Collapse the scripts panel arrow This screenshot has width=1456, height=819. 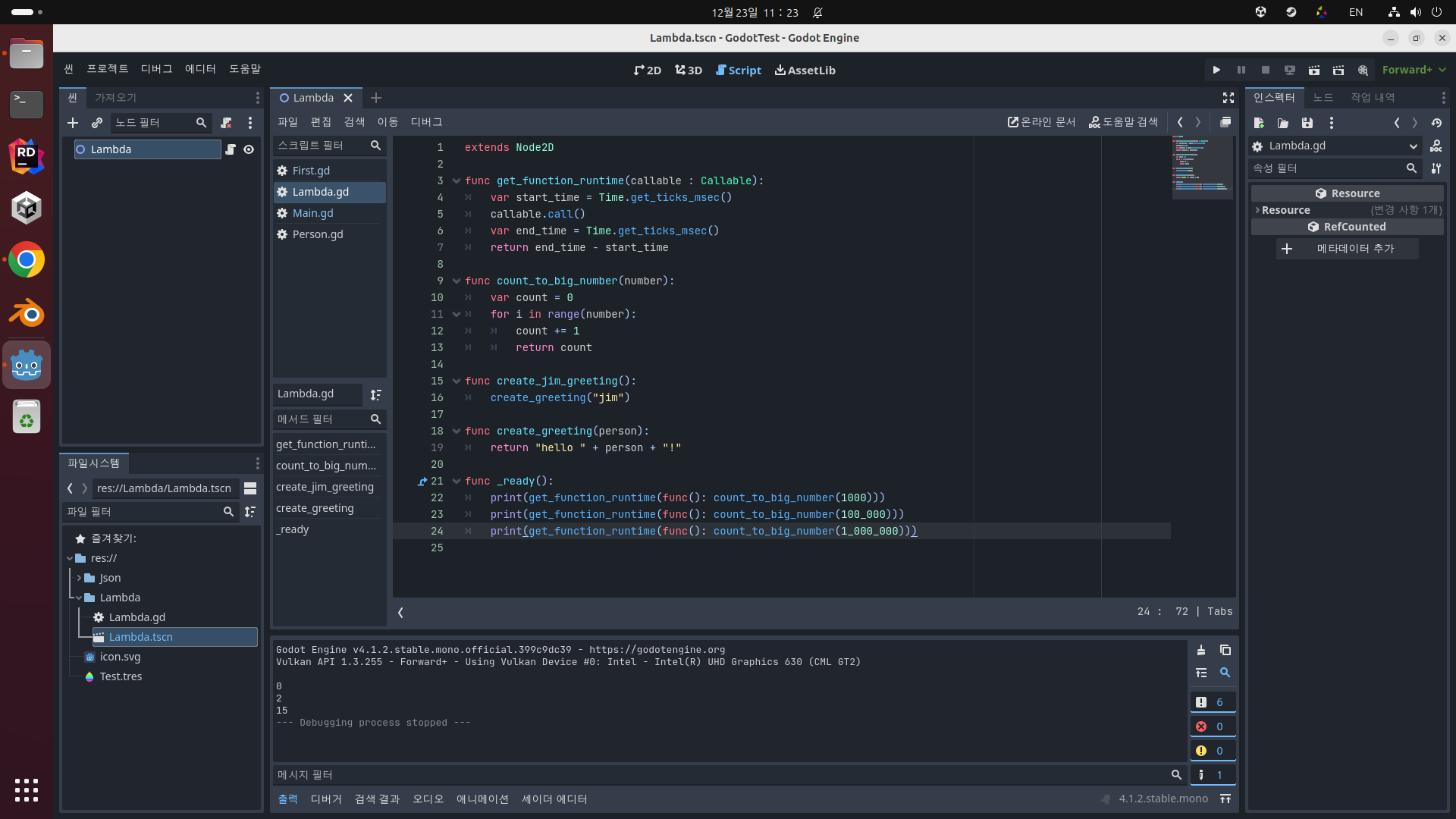click(400, 612)
